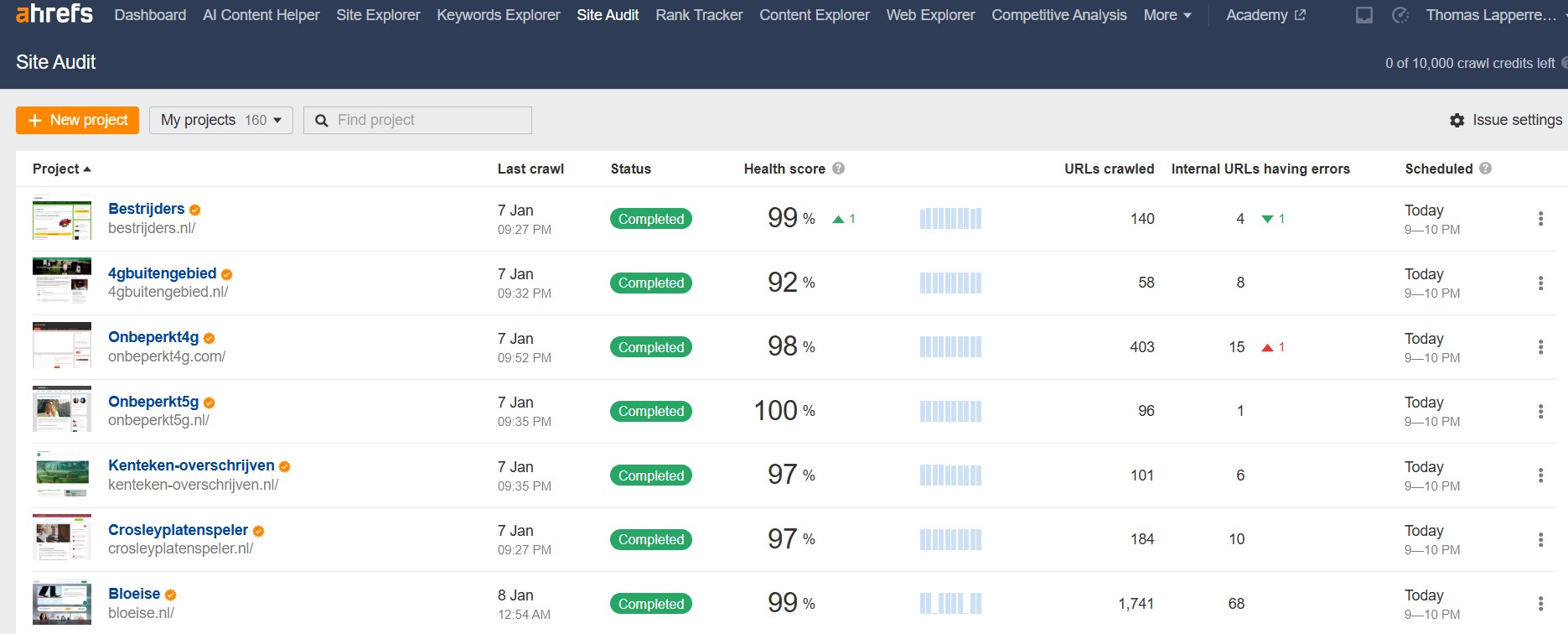Click the 100% health score for Onbeperkt5g
The height and width of the screenshot is (634, 1568).
click(x=784, y=411)
